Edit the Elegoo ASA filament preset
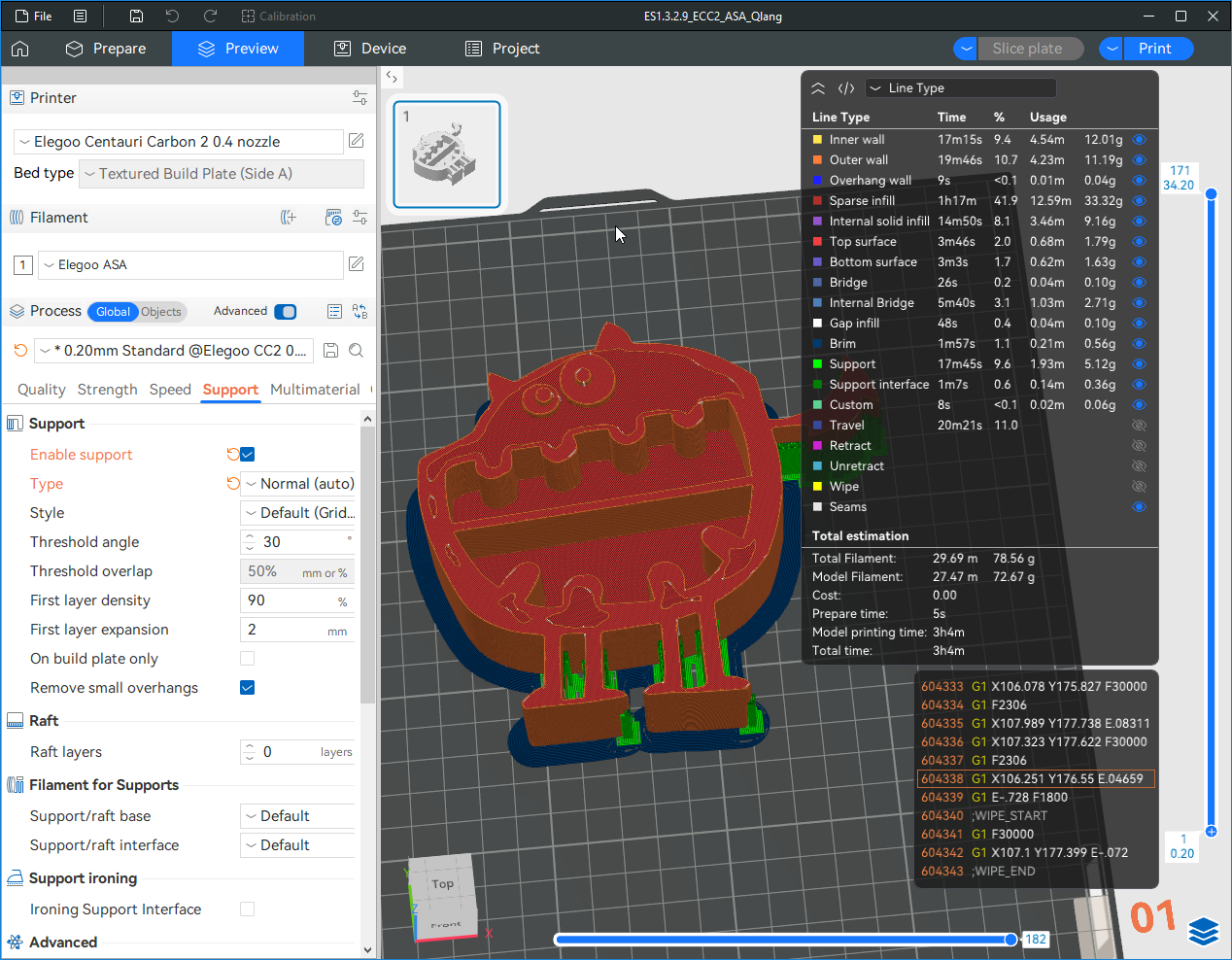Viewport: 1232px width, 960px height. point(357,264)
